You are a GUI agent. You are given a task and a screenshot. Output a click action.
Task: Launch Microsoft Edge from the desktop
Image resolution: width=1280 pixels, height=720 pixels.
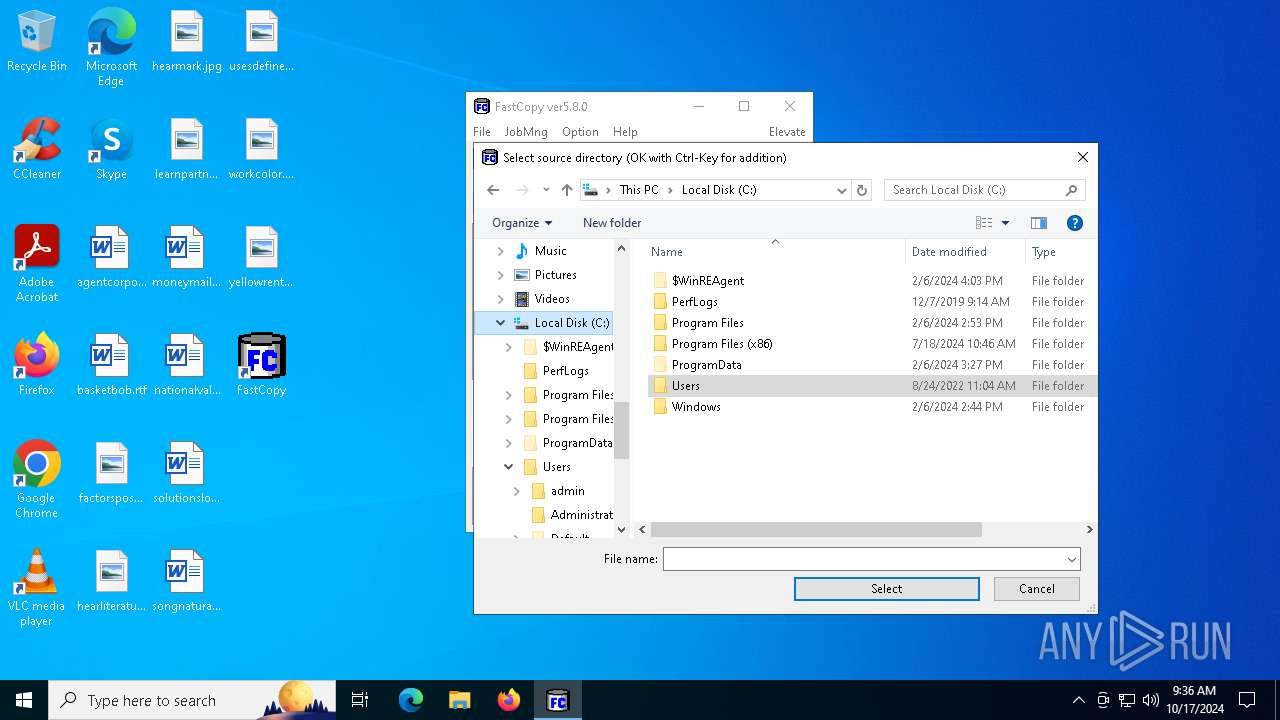pyautogui.click(x=111, y=48)
